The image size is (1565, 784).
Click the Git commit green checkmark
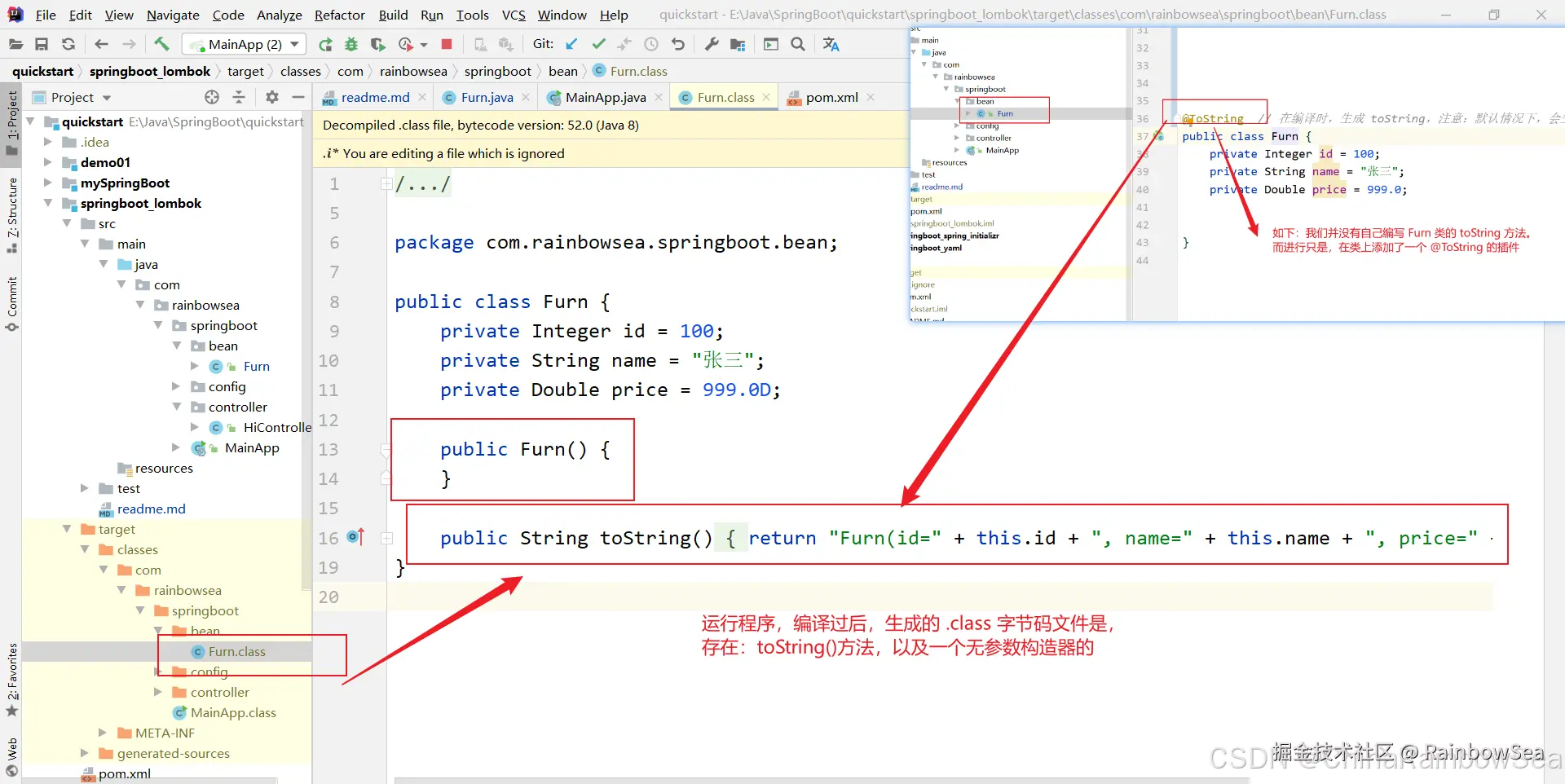[598, 44]
